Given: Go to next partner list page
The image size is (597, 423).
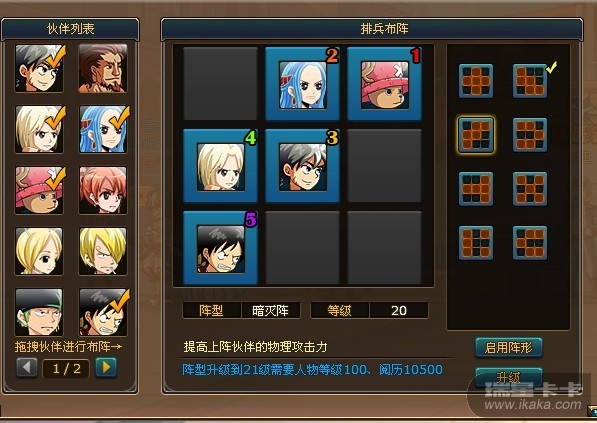Looking at the screenshot, I should (x=106, y=367).
